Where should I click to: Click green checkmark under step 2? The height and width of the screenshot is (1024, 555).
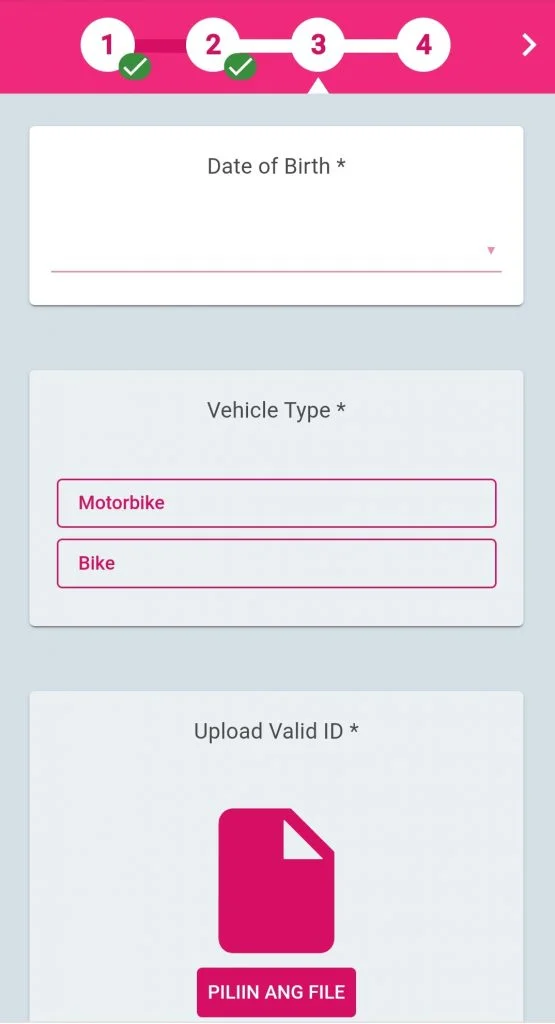click(x=240, y=66)
